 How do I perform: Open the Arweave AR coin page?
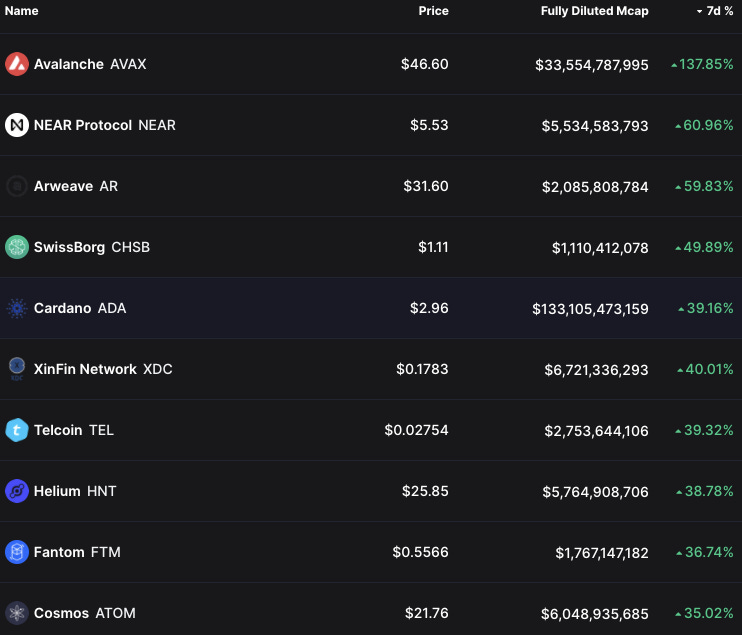pos(76,186)
